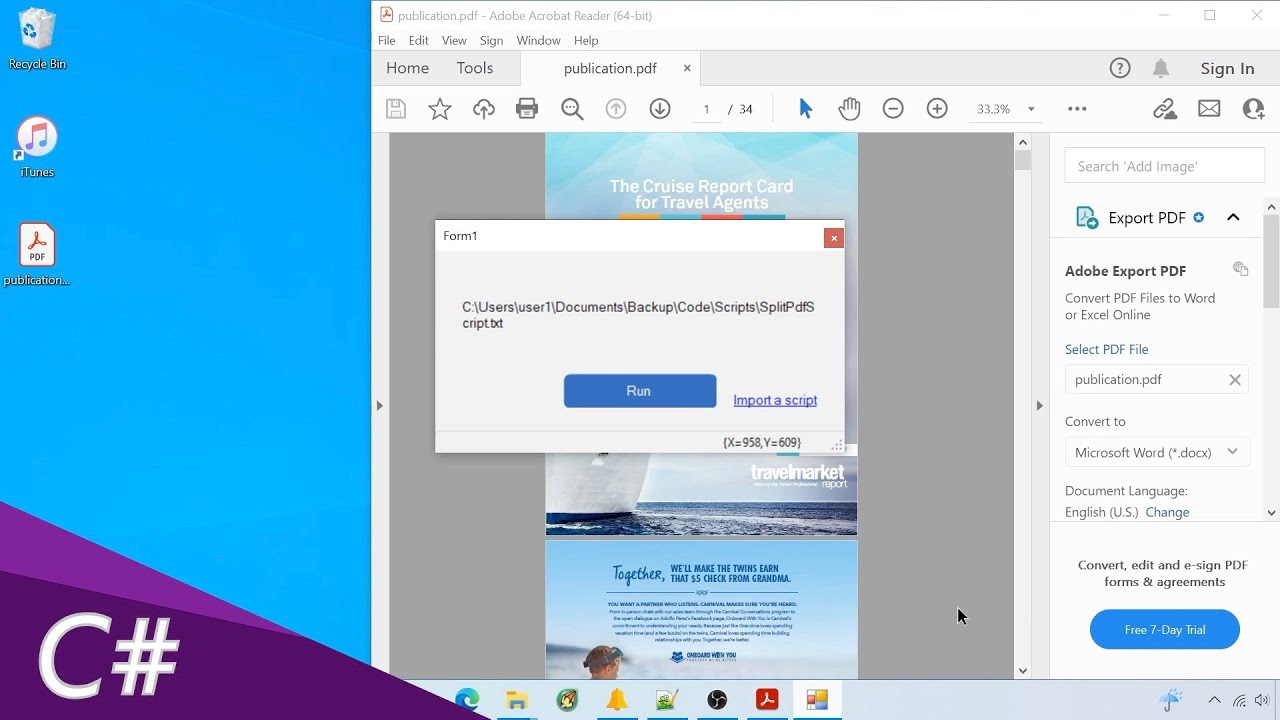Collapse the right tools pane arrow
The image size is (1280, 720).
pos(1039,405)
